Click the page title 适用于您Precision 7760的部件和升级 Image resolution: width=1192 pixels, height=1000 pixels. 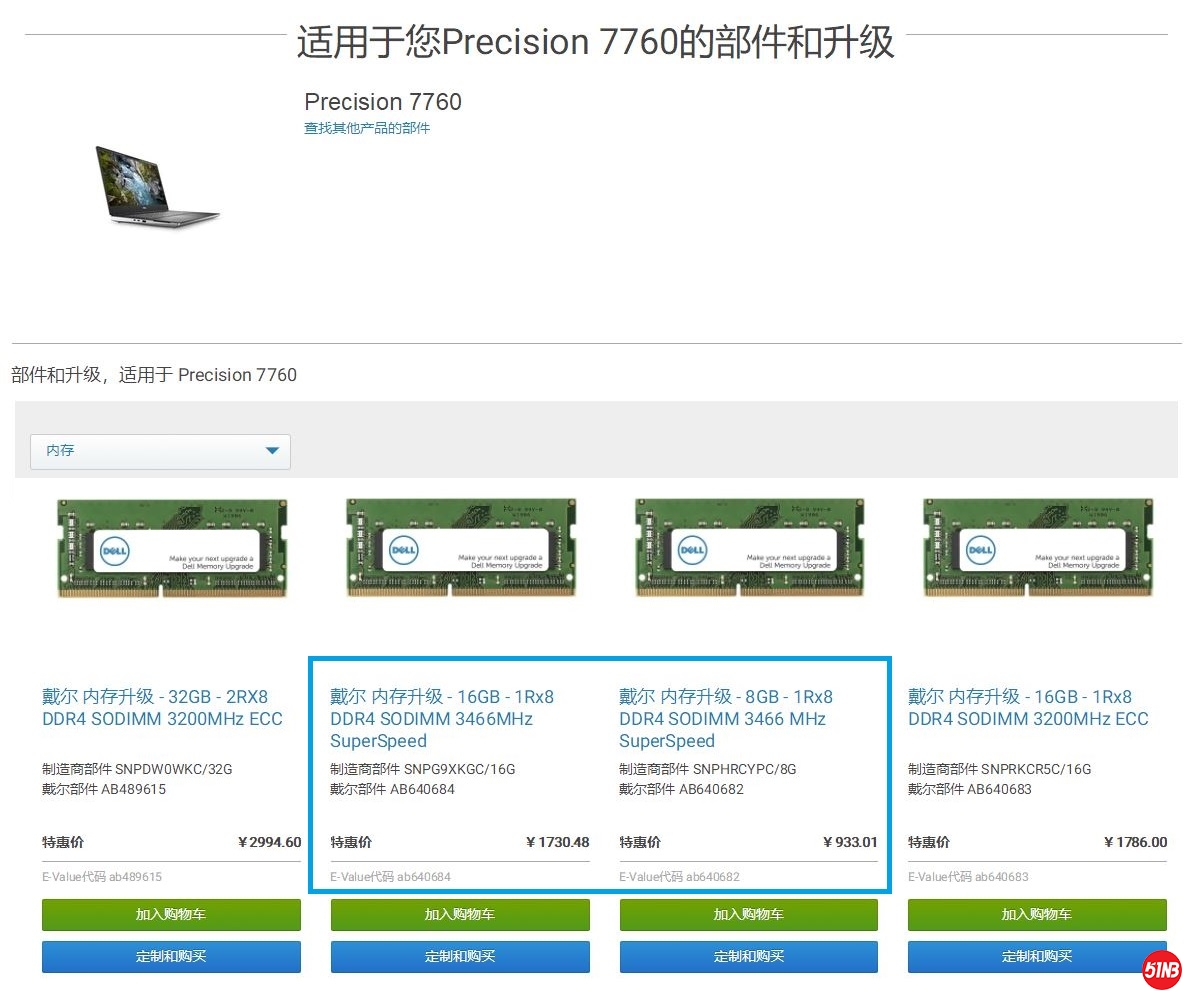(595, 41)
